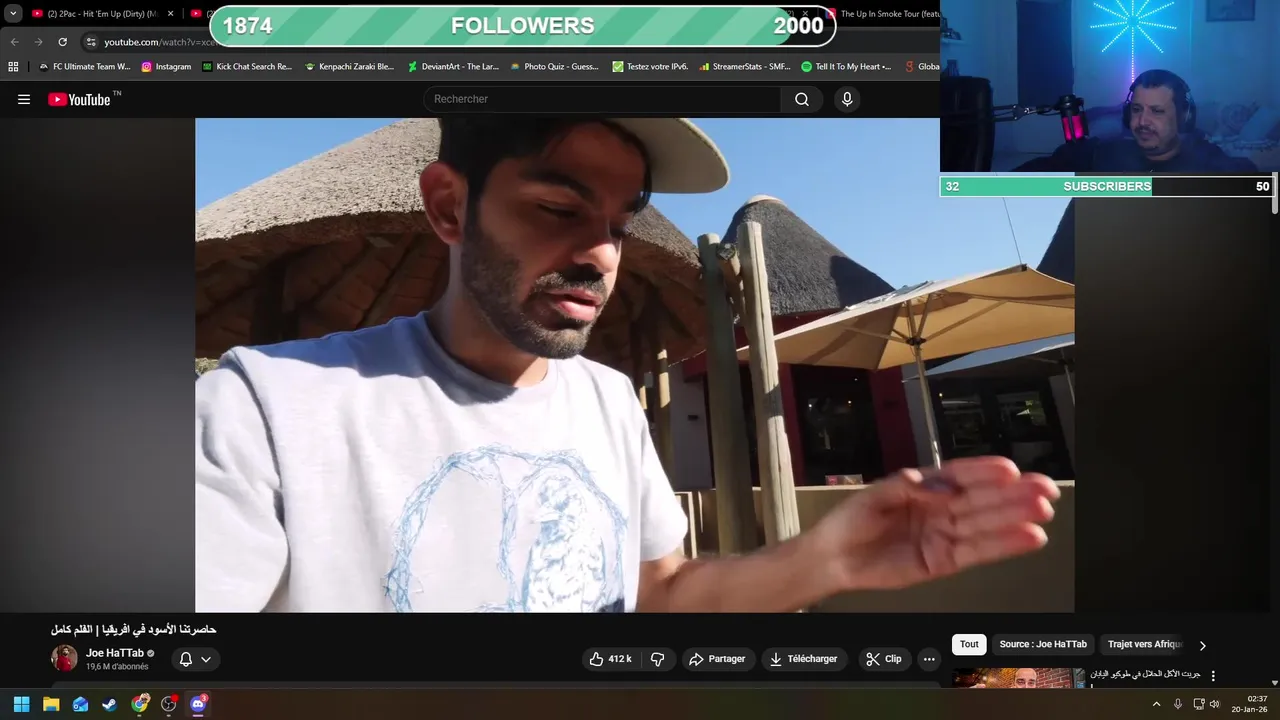Click the Clip button
The height and width of the screenshot is (720, 1280).
pos(884,659)
